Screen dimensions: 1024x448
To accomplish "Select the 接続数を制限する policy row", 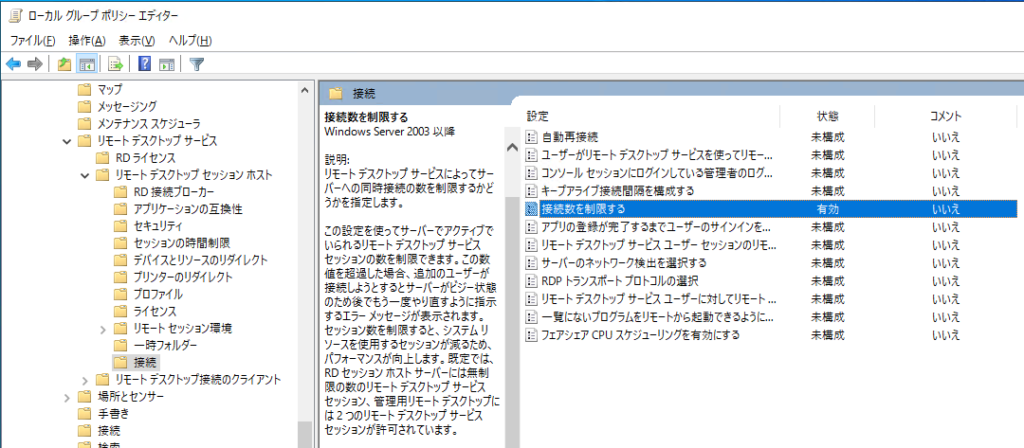I will [771, 209].
